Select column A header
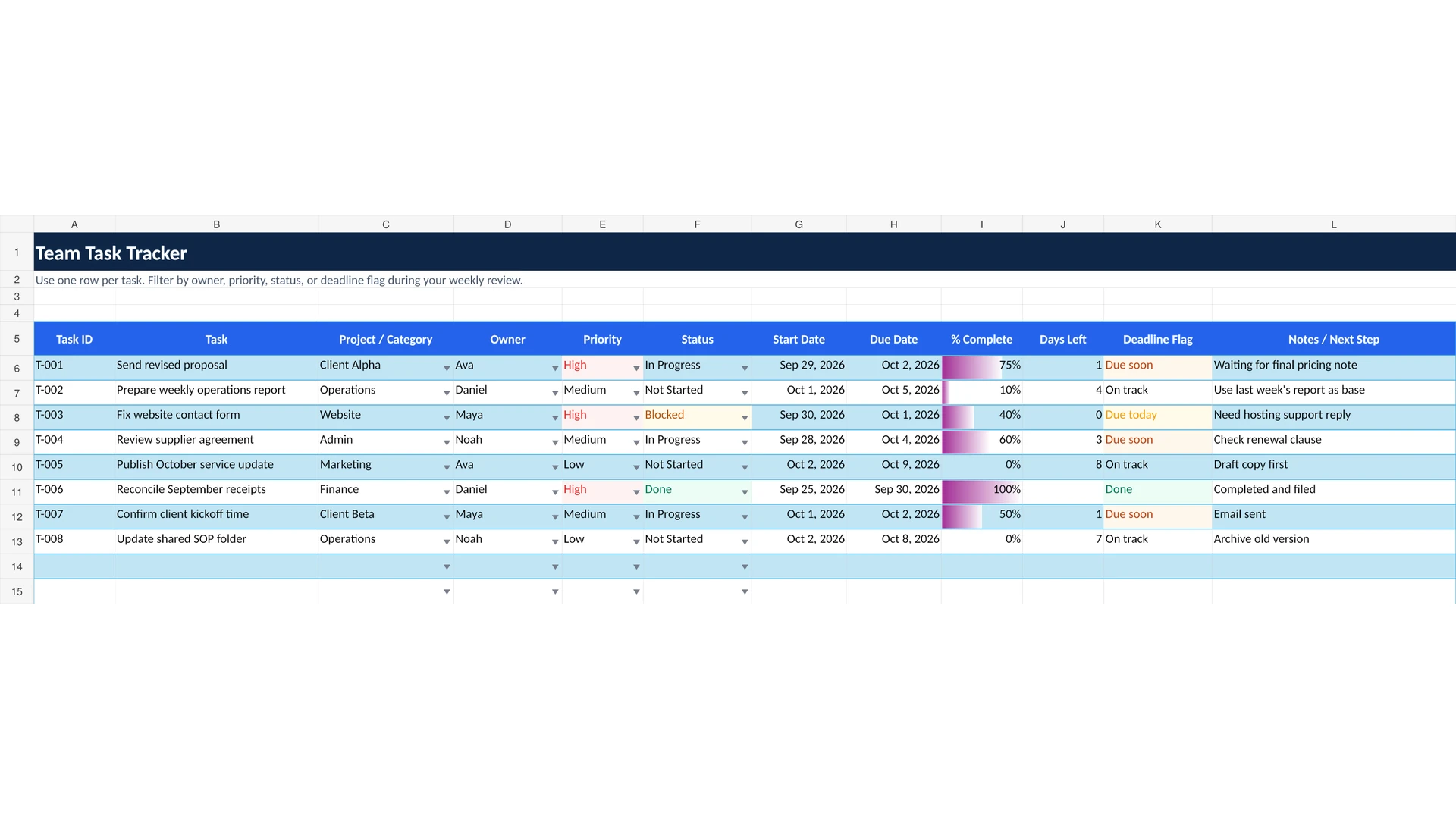Image resolution: width=1456 pixels, height=819 pixels. tap(74, 224)
